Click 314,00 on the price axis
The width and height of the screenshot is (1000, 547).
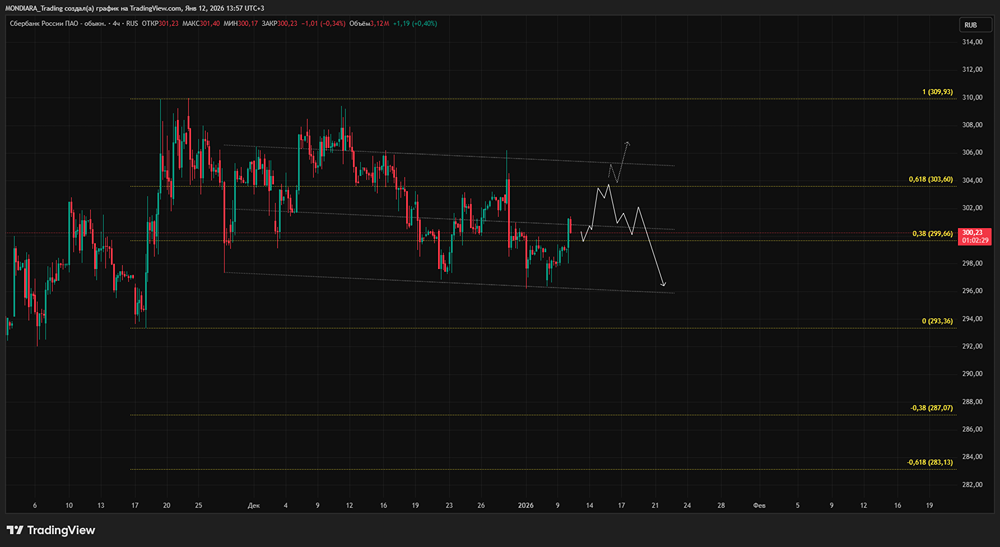tap(972, 42)
